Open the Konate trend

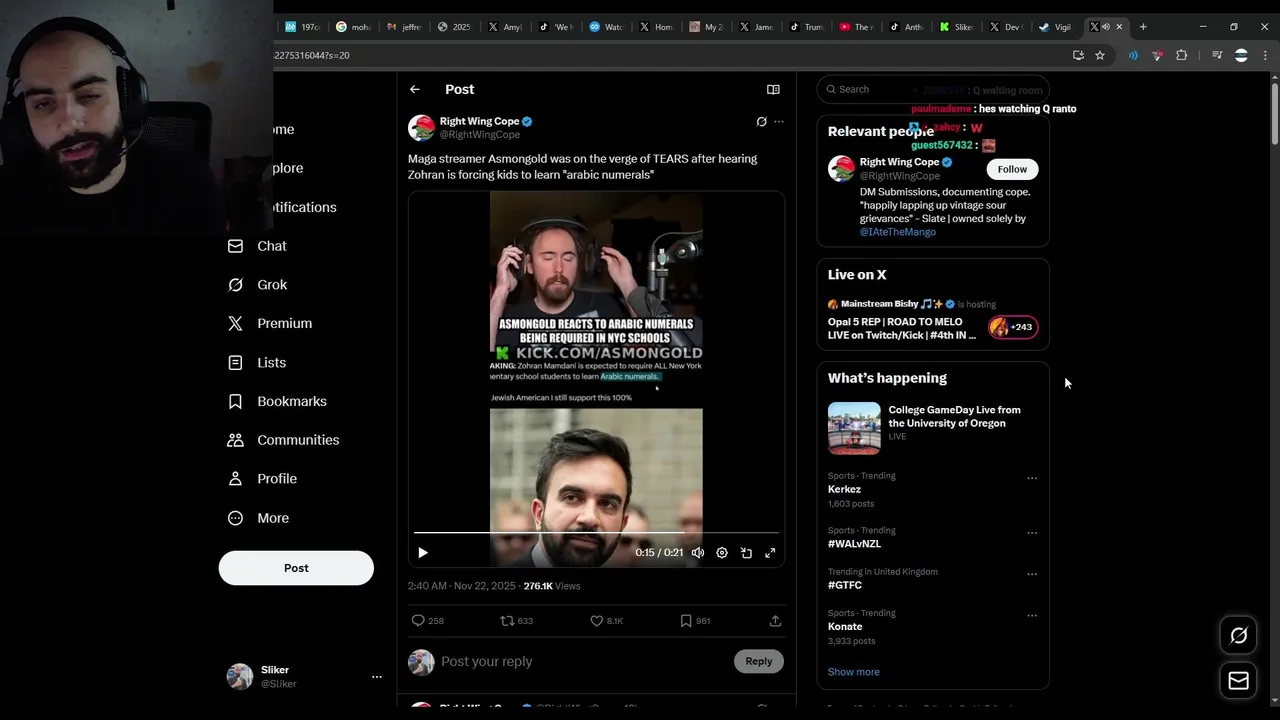tap(845, 627)
